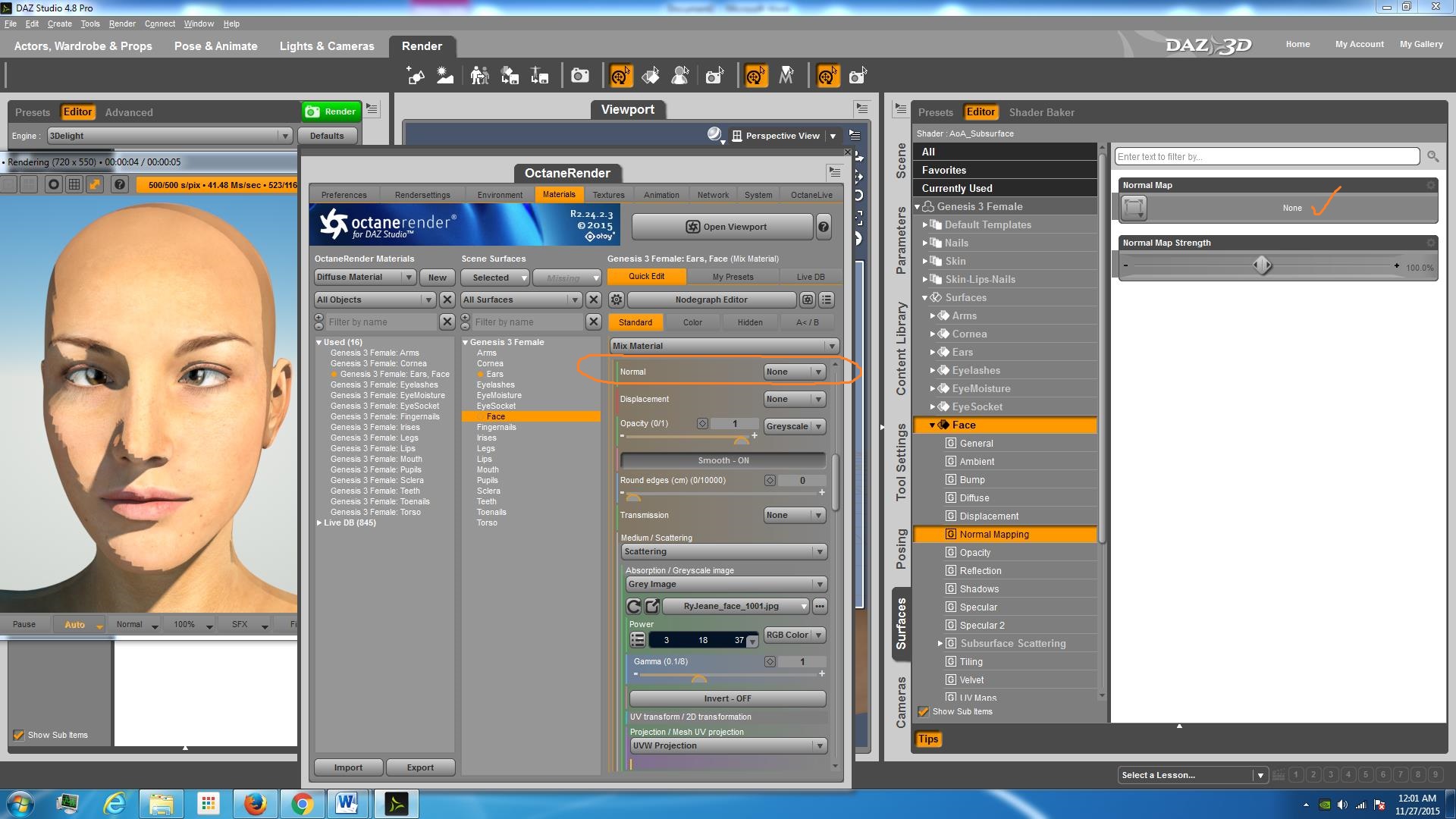The width and height of the screenshot is (1456, 819).
Task: Toggle Show Sub Items in the Surfaces pane
Action: 924,712
